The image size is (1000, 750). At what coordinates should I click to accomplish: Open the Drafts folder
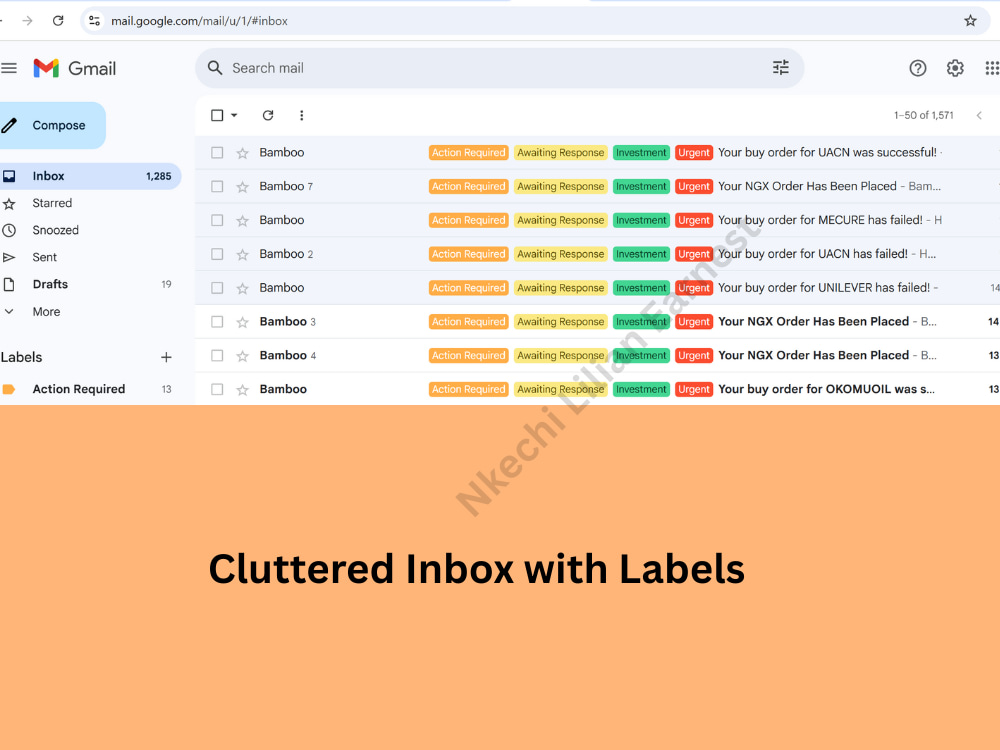(89, 284)
